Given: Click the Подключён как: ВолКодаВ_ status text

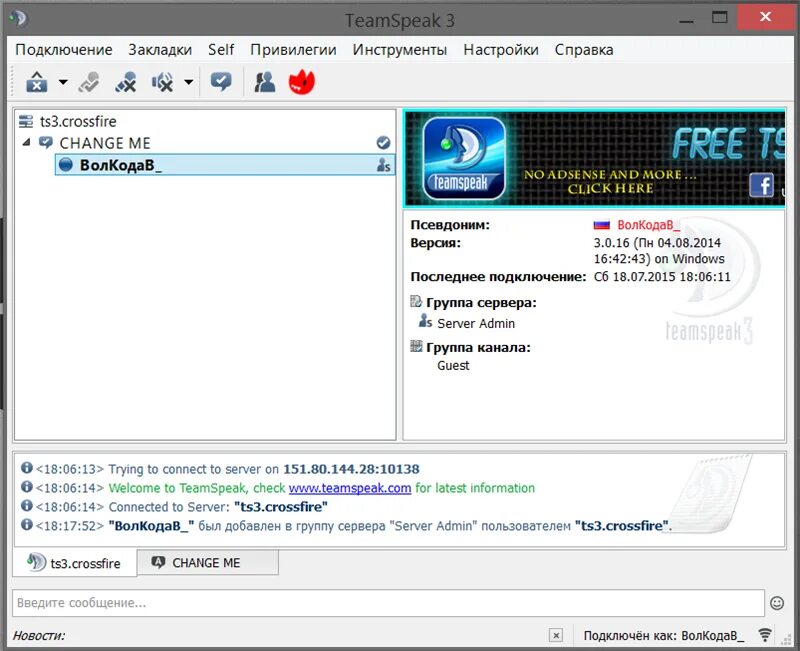Looking at the screenshot, I should [664, 636].
